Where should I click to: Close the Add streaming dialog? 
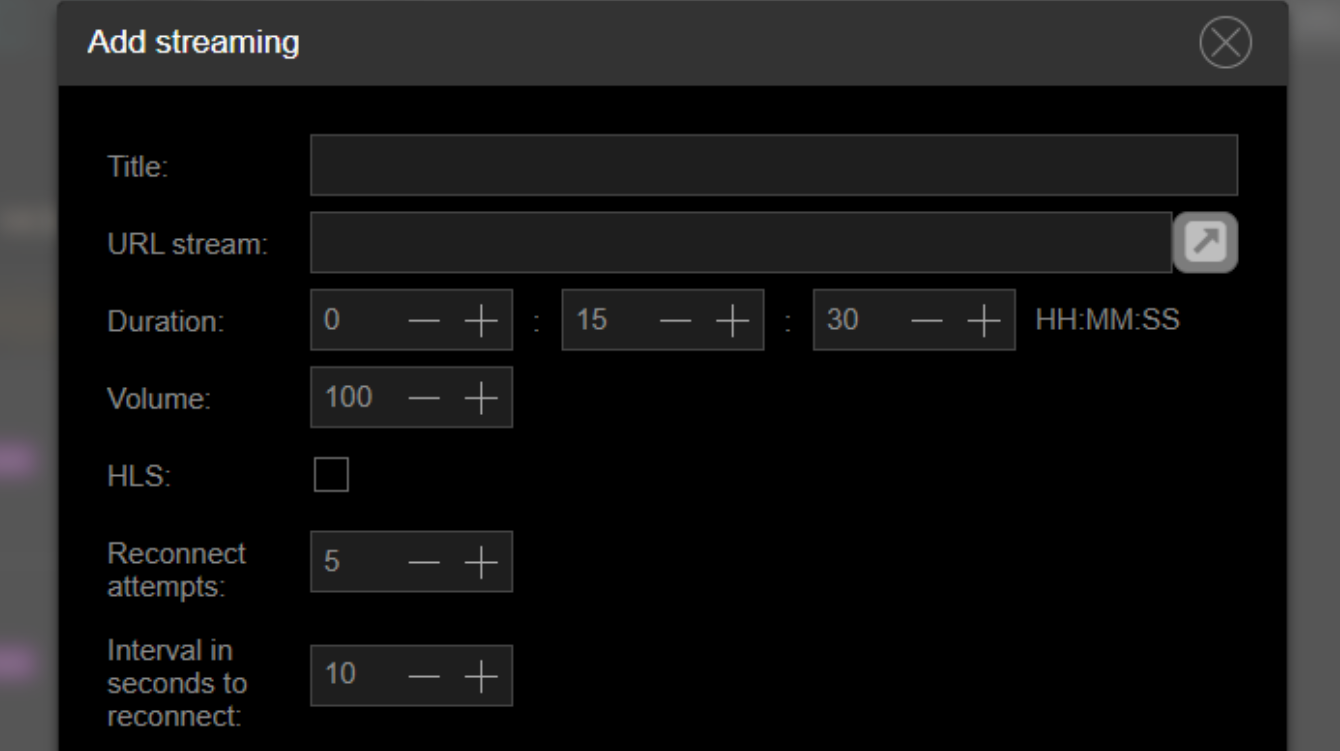coord(1225,43)
